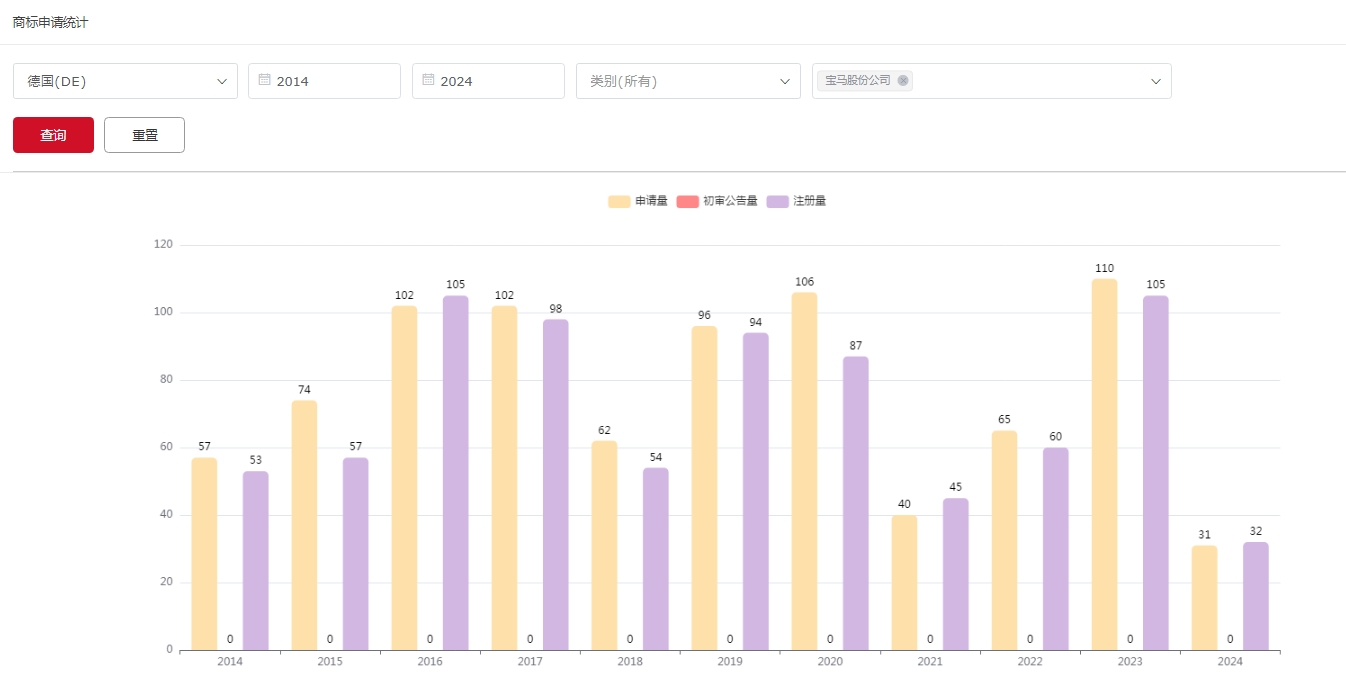Click calendar icon in 2024 end-year field
Screen dimensions: 1346x698
point(428,80)
